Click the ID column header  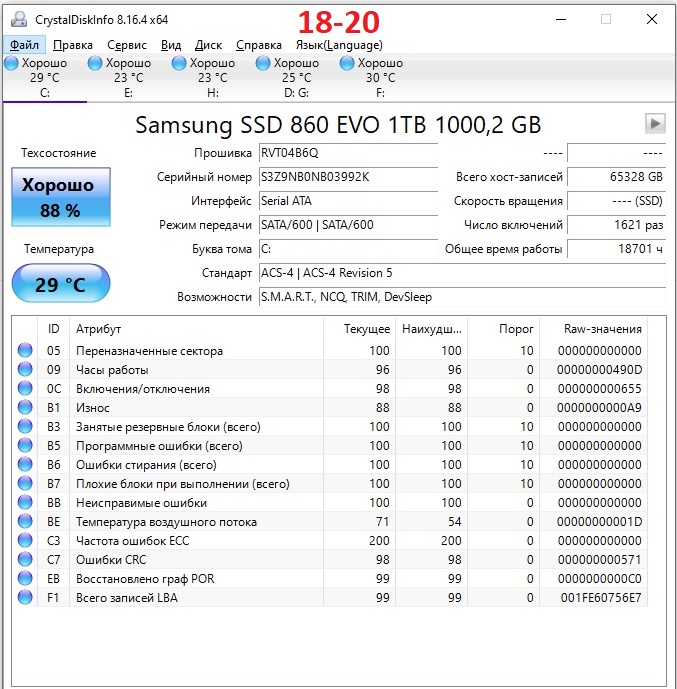pos(53,329)
